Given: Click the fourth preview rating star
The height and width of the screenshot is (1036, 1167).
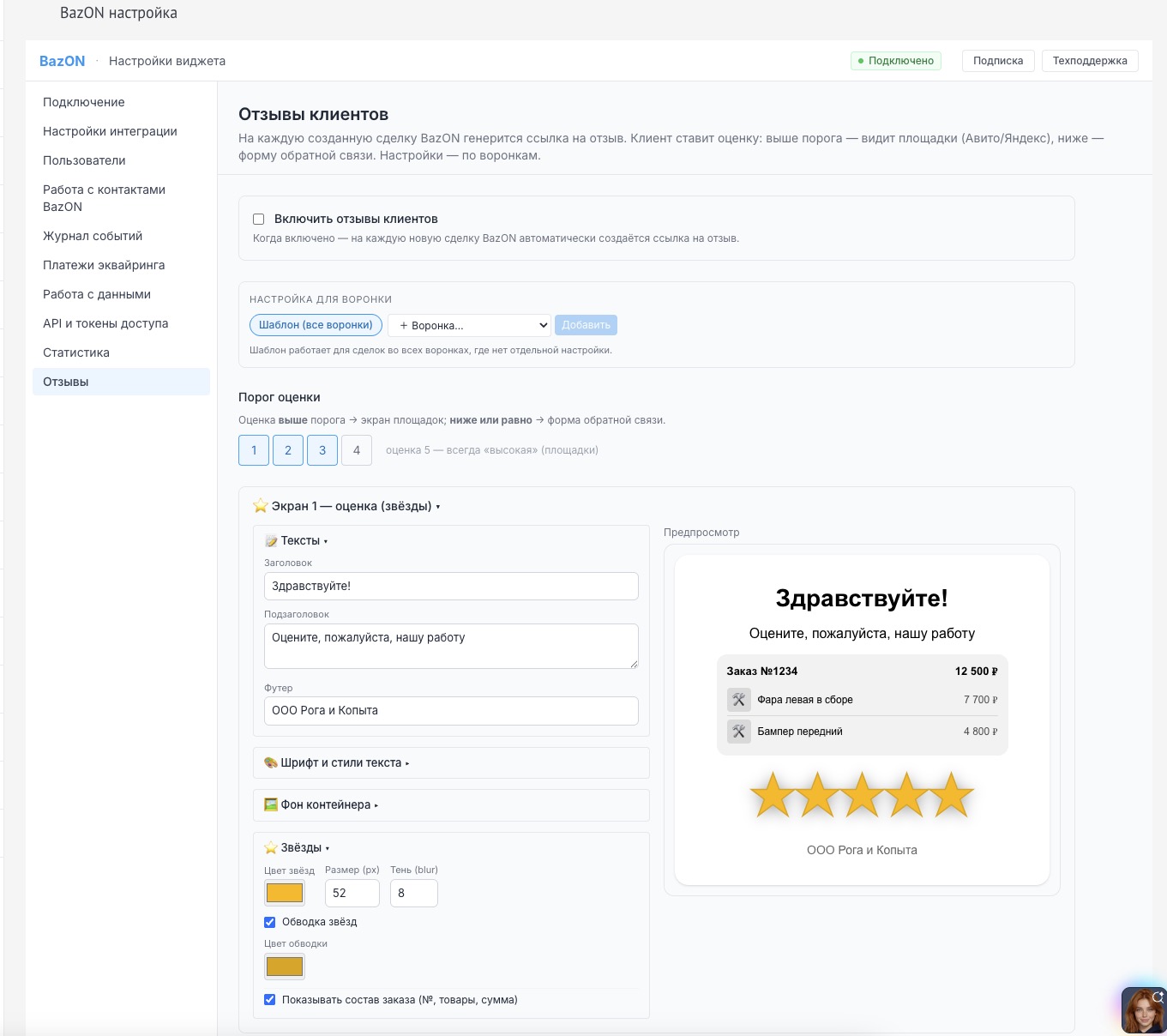Looking at the screenshot, I should pos(906,795).
